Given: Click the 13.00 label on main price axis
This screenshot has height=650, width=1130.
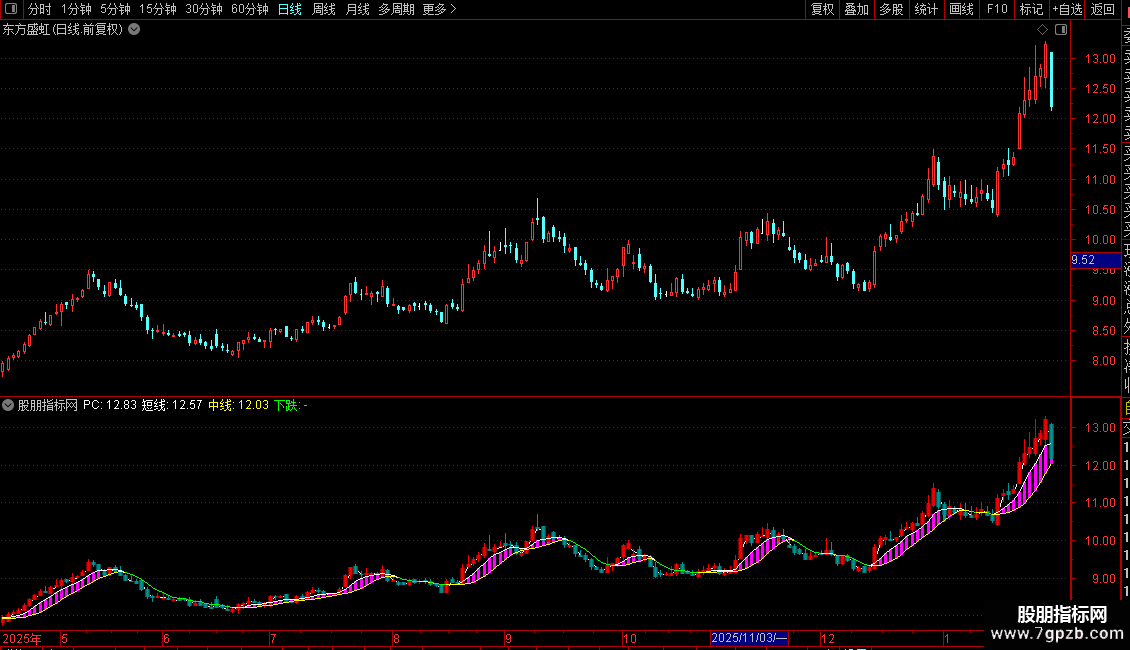Looking at the screenshot, I should (x=1100, y=58).
